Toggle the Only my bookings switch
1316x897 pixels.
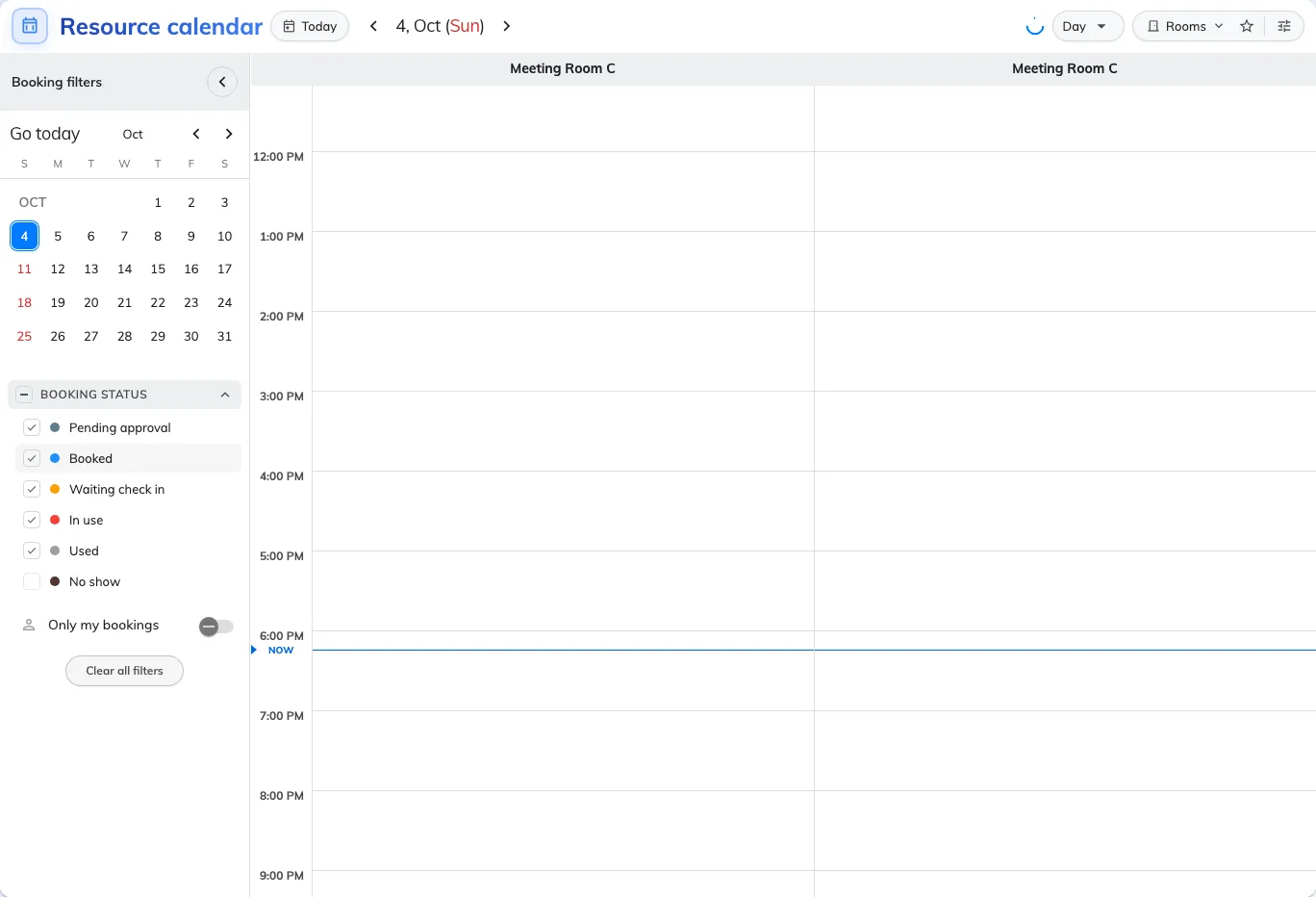pos(216,627)
